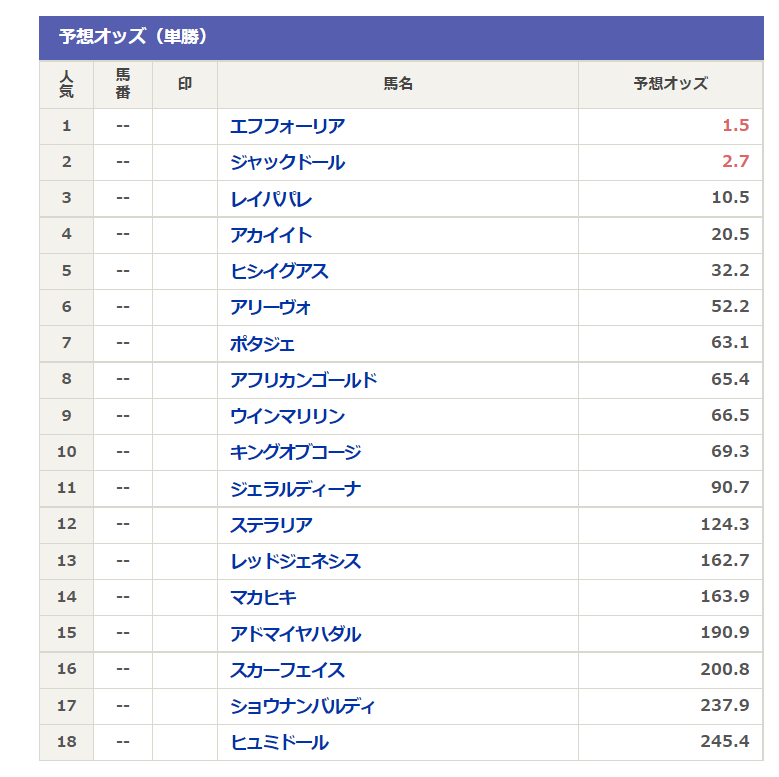Open the ヒシイグアス link
The image size is (779, 777).
click(279, 271)
